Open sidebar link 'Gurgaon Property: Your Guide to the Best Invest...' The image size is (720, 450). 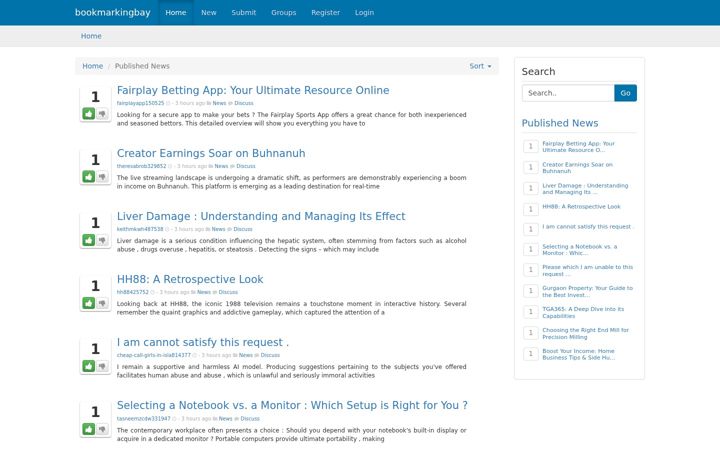tap(587, 292)
